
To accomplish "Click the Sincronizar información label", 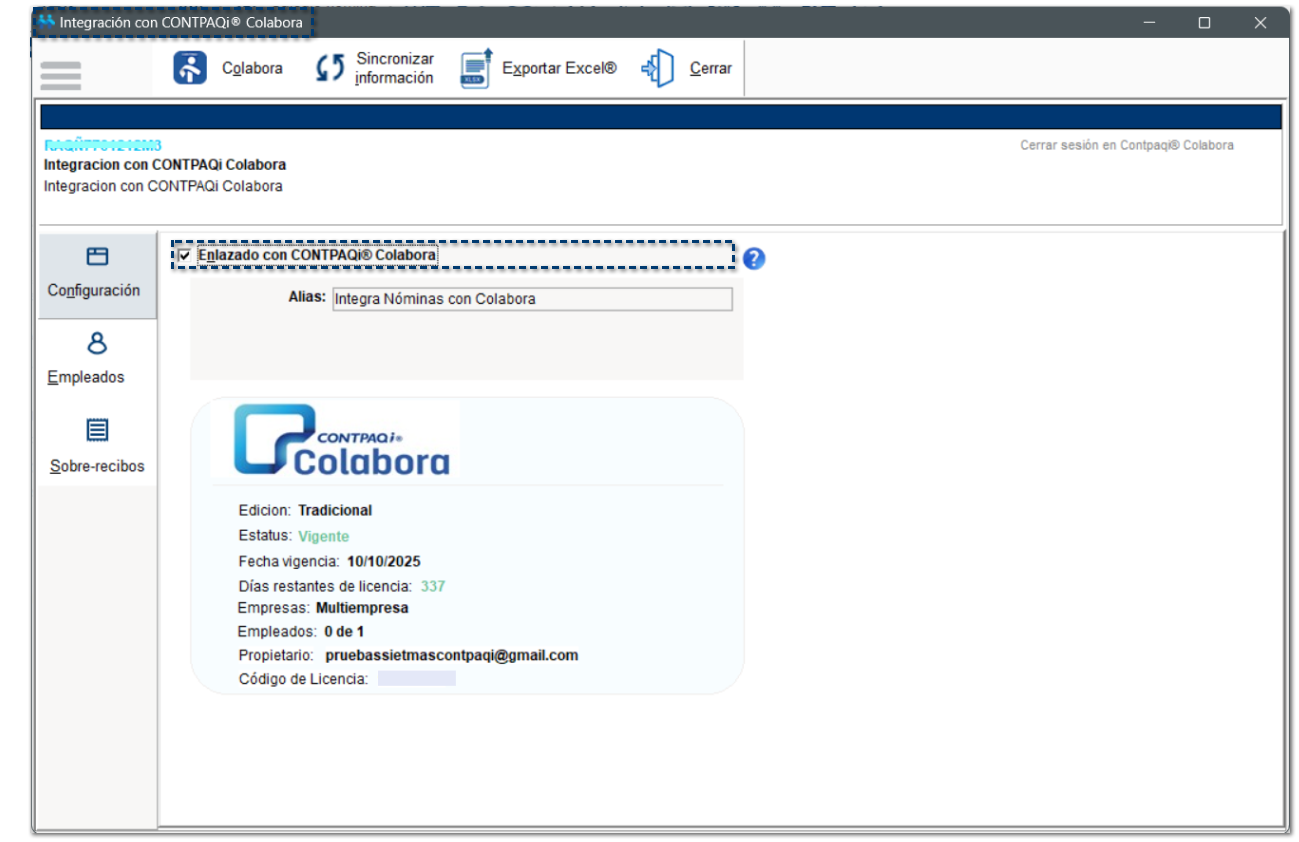I will pyautogui.click(x=395, y=68).
